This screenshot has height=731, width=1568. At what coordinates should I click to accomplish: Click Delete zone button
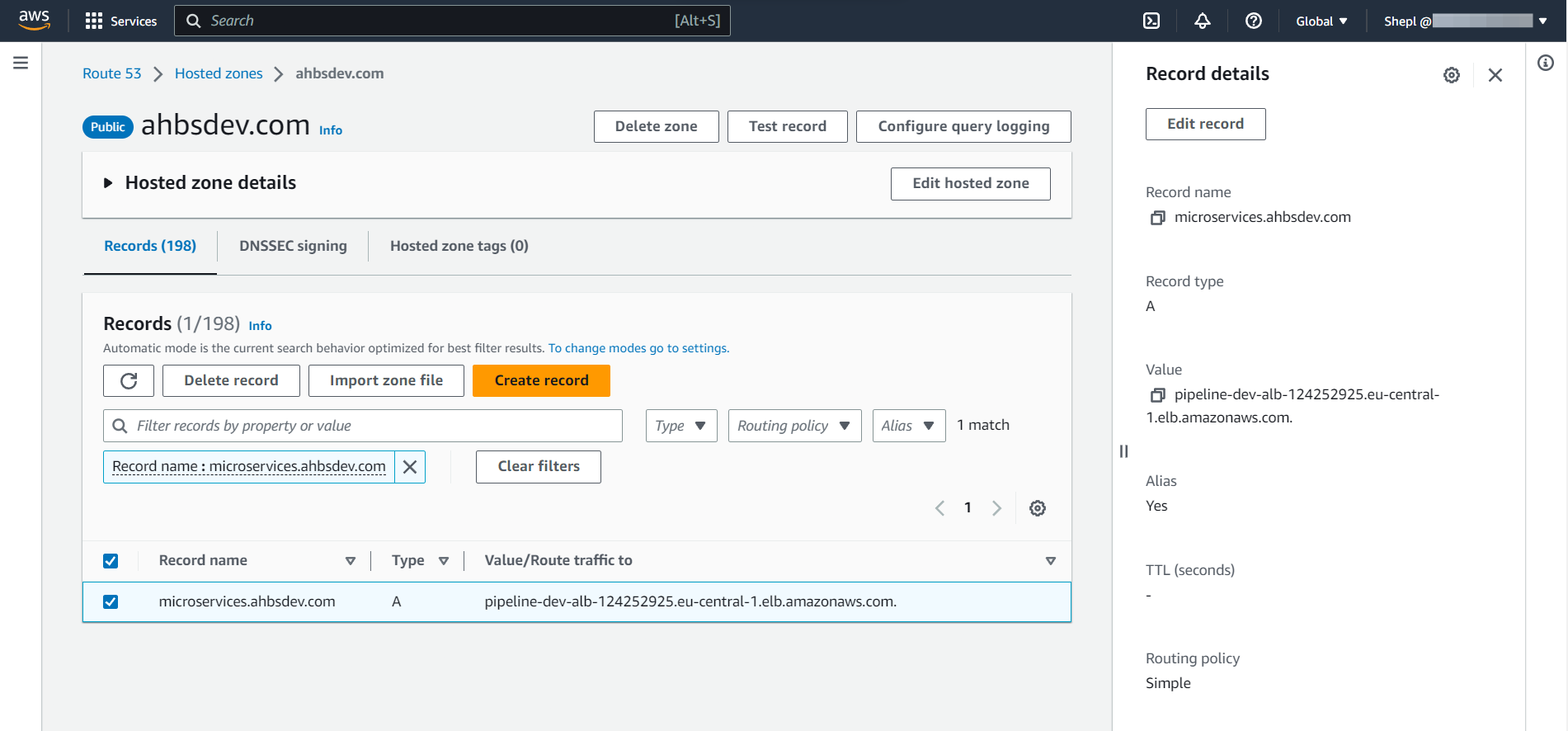click(x=657, y=126)
